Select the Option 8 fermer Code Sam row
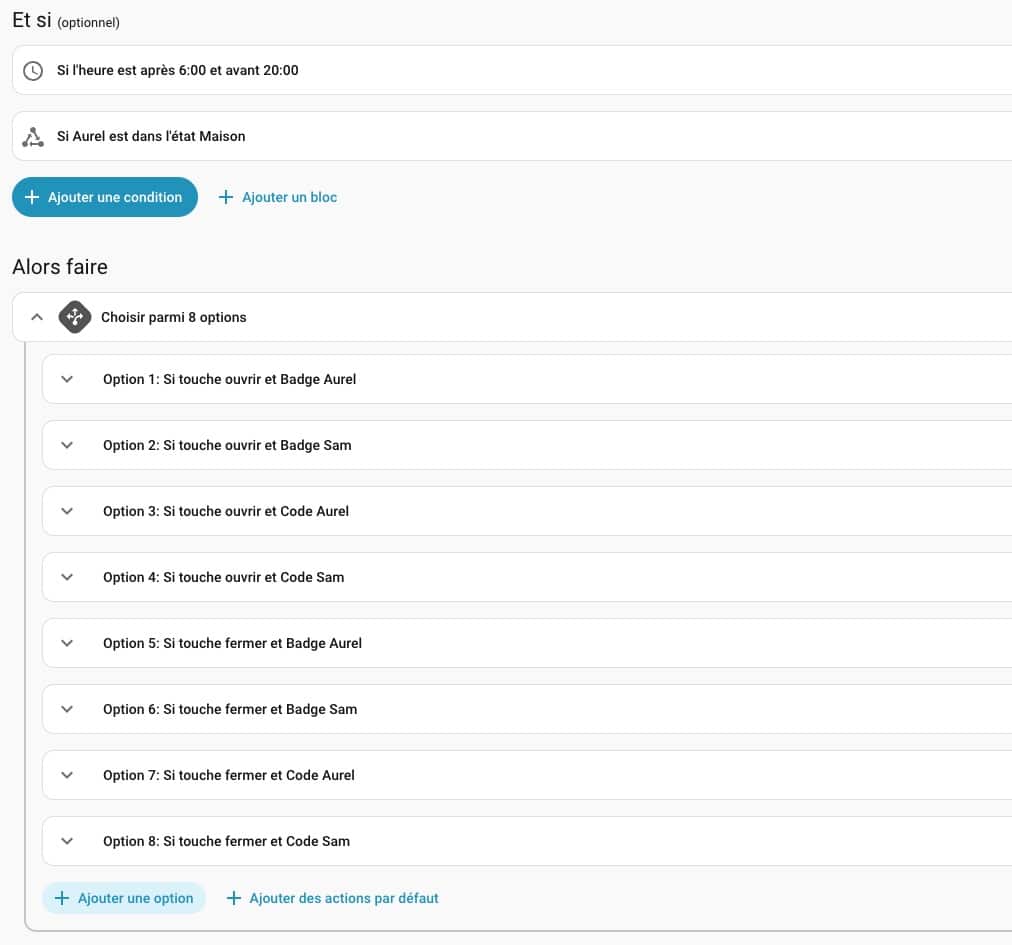The image size is (1012, 945). (x=227, y=842)
